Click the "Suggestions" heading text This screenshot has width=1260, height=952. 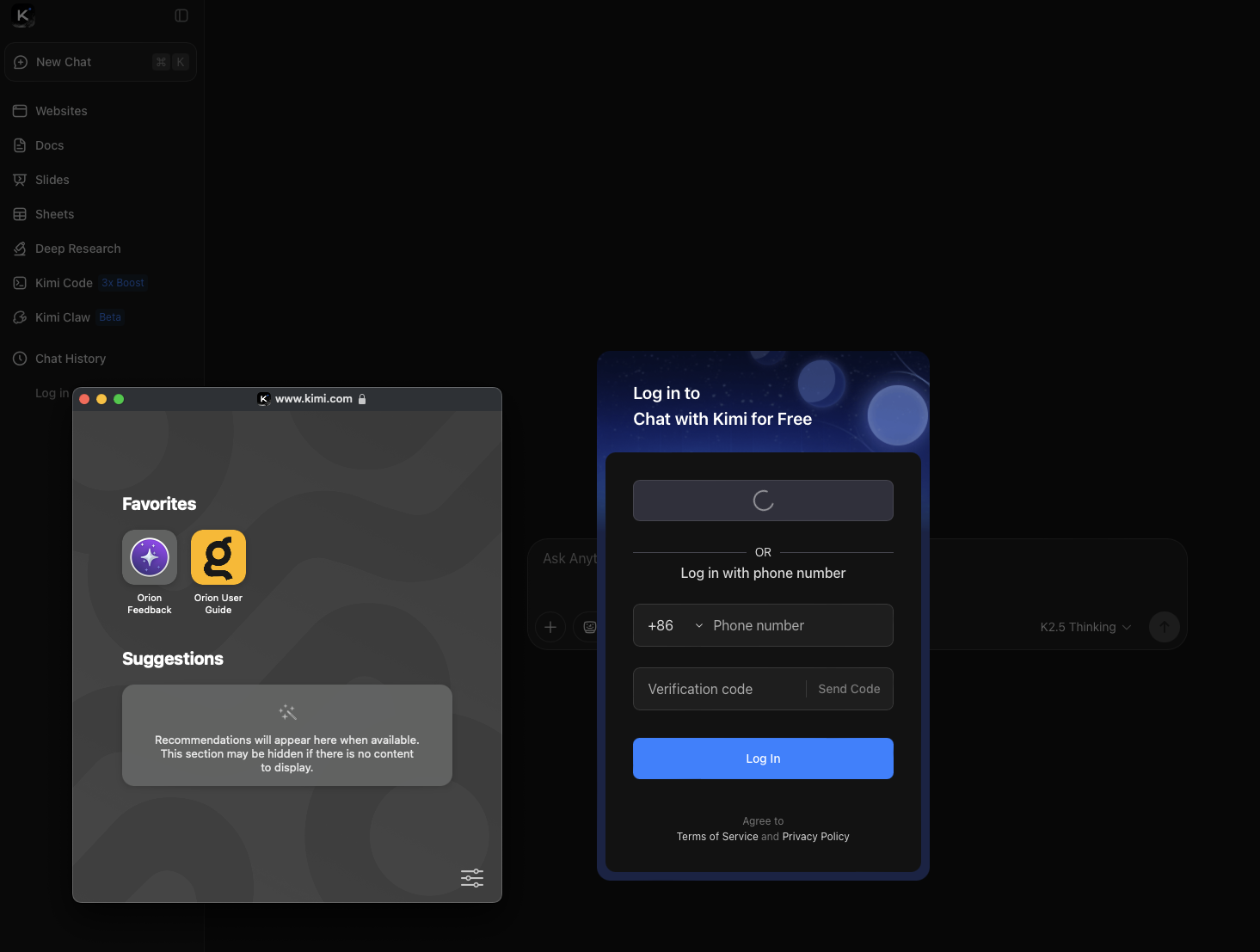point(173,659)
